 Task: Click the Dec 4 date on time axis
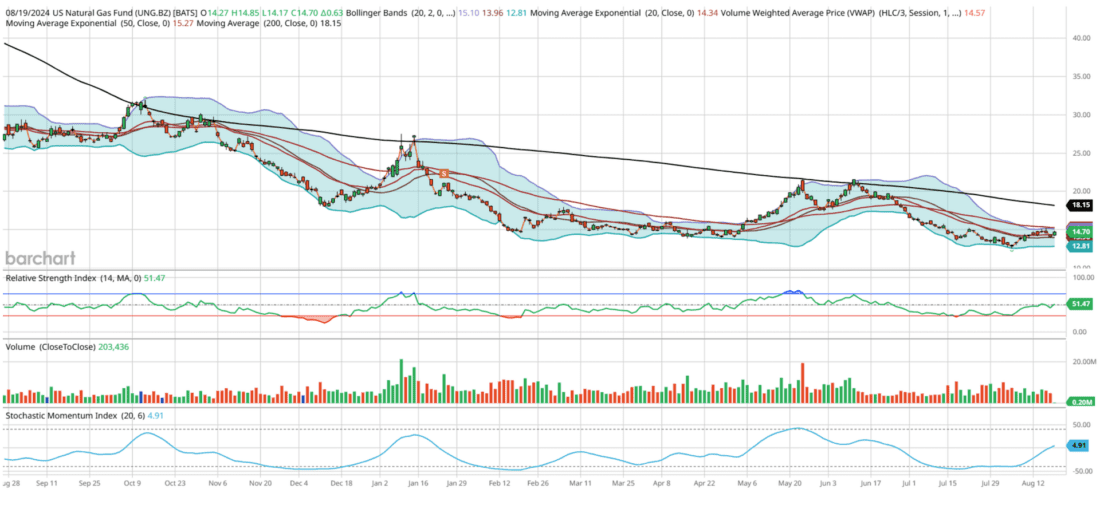tap(299, 483)
